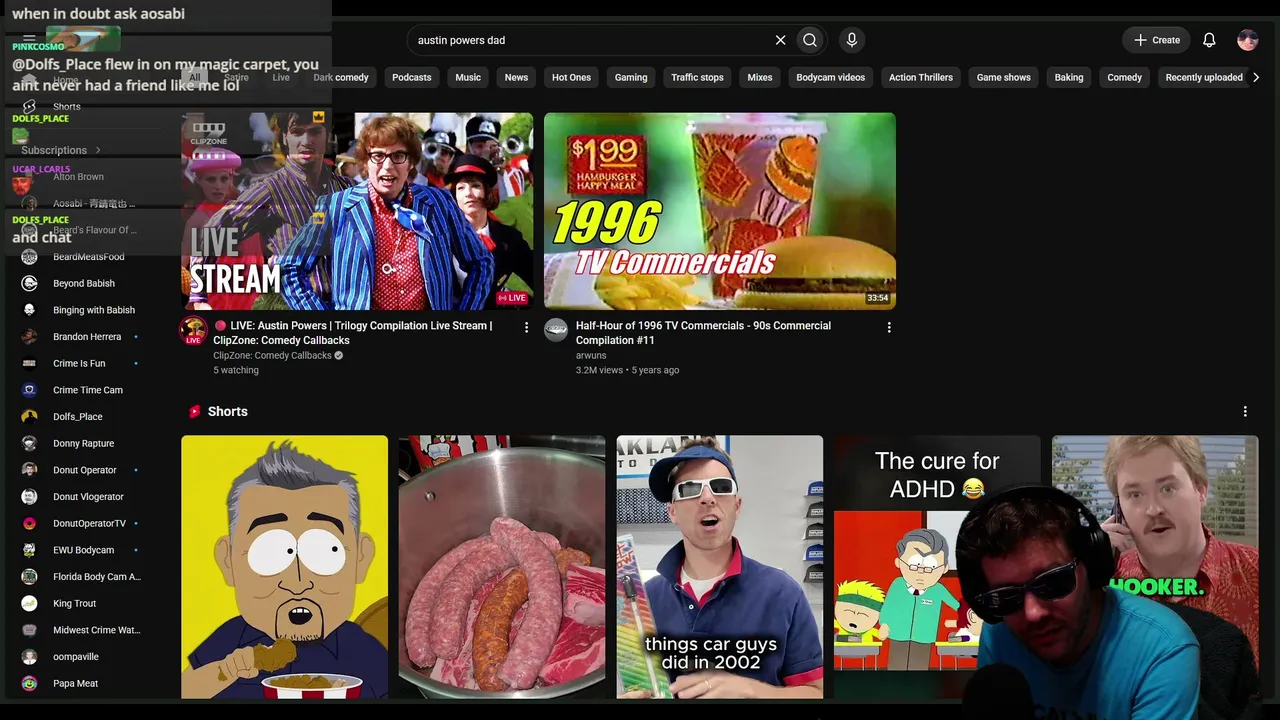This screenshot has height=720, width=1280.
Task: Click the Beyond Babish sidebar avatar
Action: [x=30, y=283]
